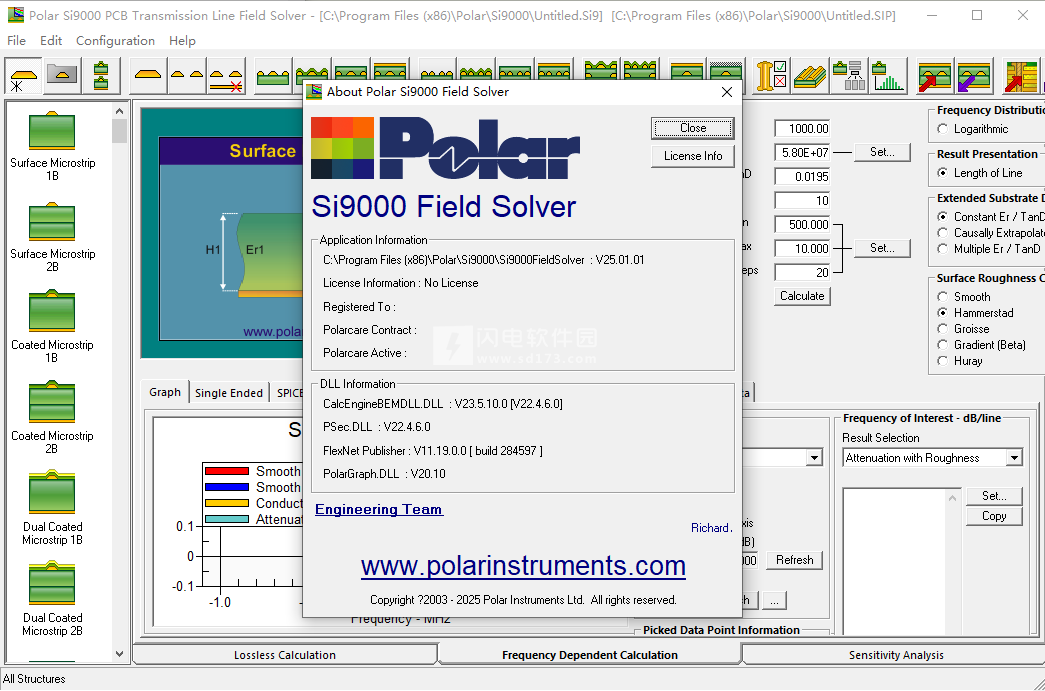The height and width of the screenshot is (691, 1045).
Task: Enable Smooth surface roughness option
Action: point(943,297)
